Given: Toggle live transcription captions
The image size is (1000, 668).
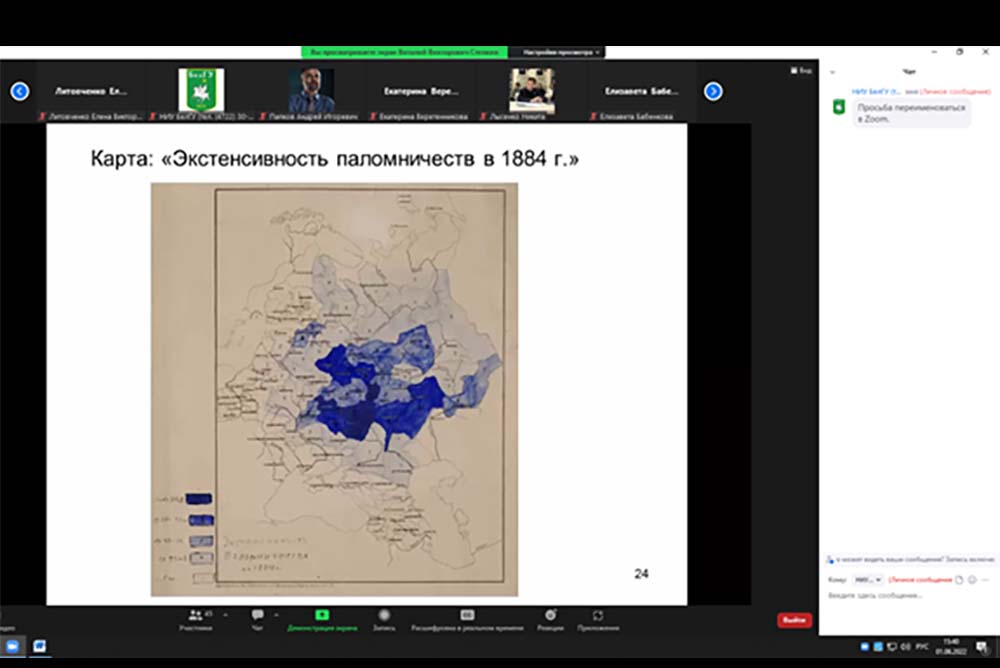Looking at the screenshot, I should pos(467,616).
